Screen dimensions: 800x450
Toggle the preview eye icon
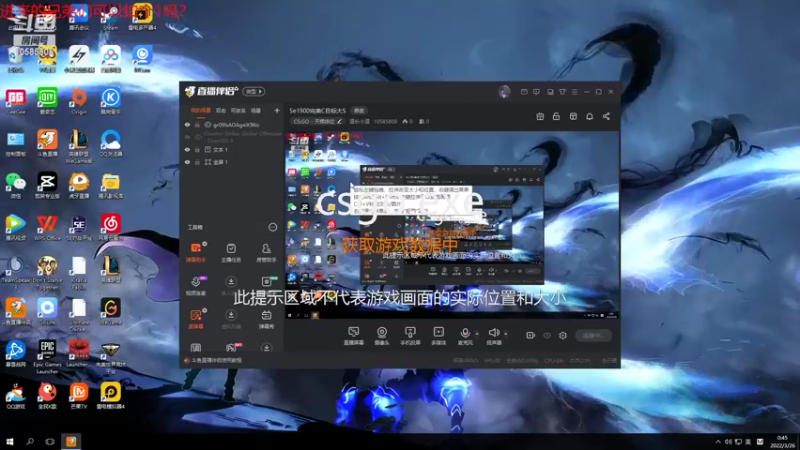click(x=547, y=335)
